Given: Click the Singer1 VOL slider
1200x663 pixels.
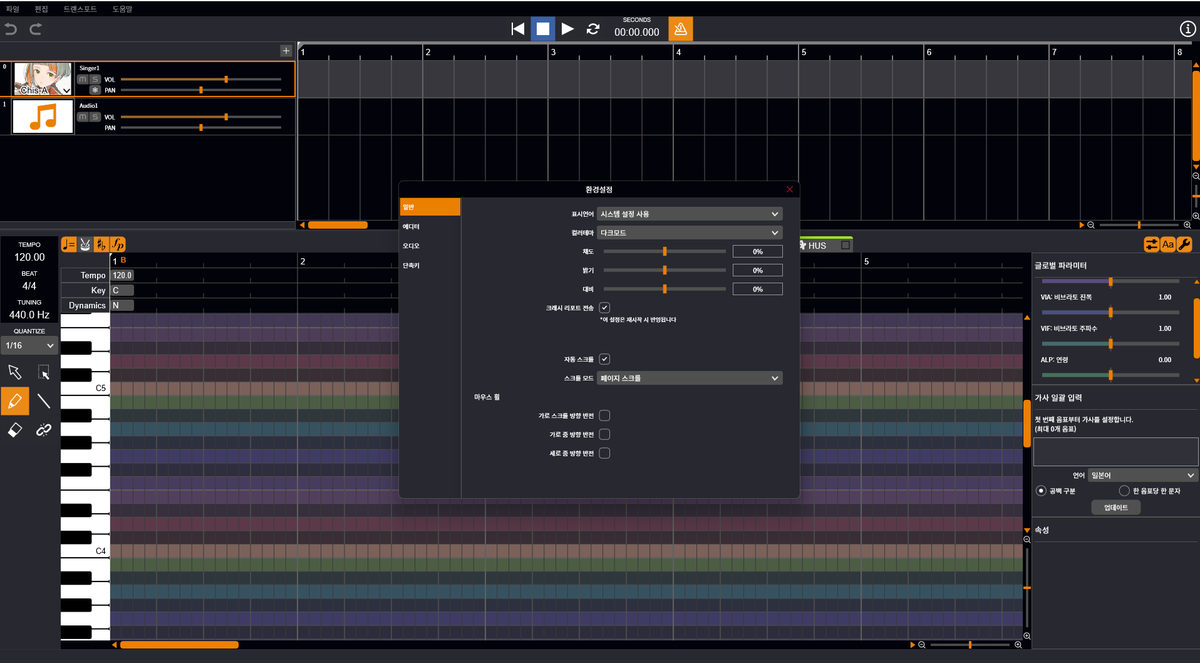Looking at the screenshot, I should click(x=201, y=78).
